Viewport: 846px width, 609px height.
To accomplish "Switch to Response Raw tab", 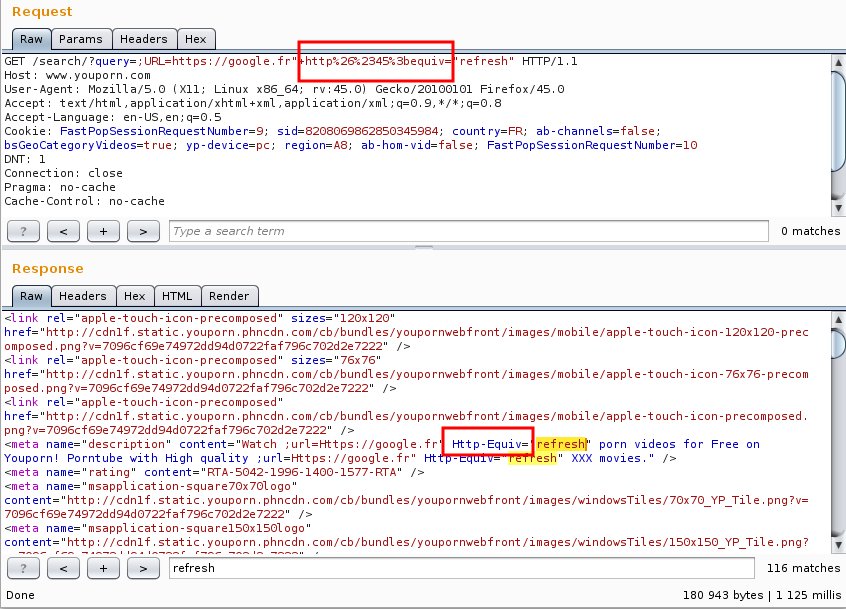I will pos(31,296).
